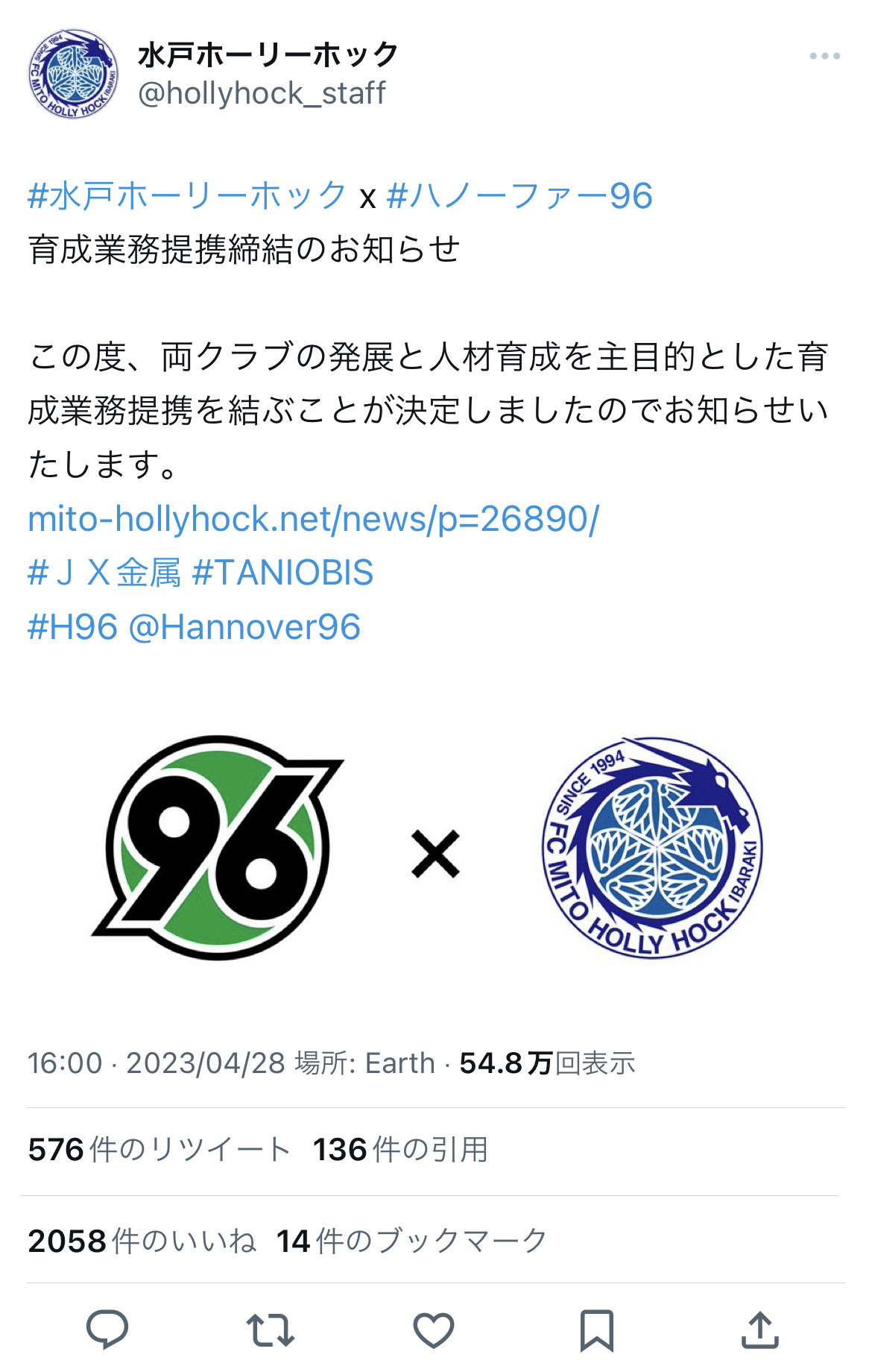Open hashtag #ＪＸ金属
This screenshot has height=1372, width=872.
(x=104, y=573)
